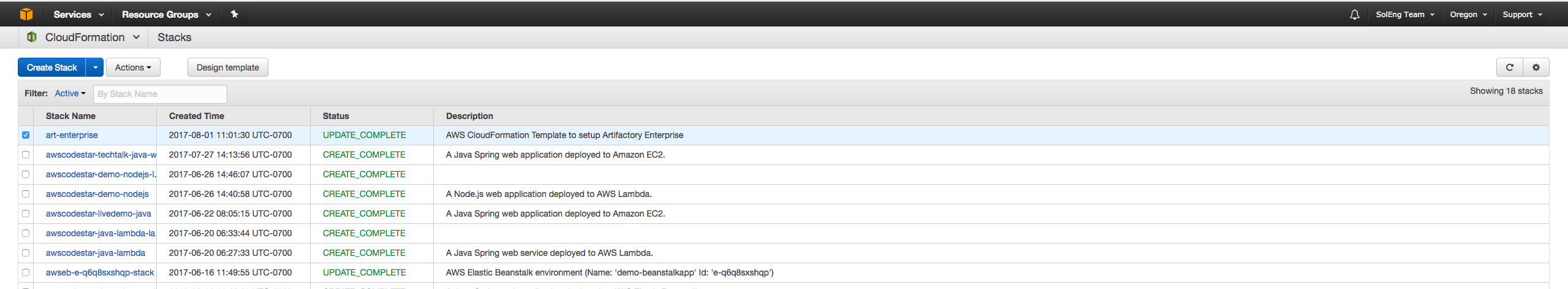Click the Create Stack button

click(x=52, y=67)
